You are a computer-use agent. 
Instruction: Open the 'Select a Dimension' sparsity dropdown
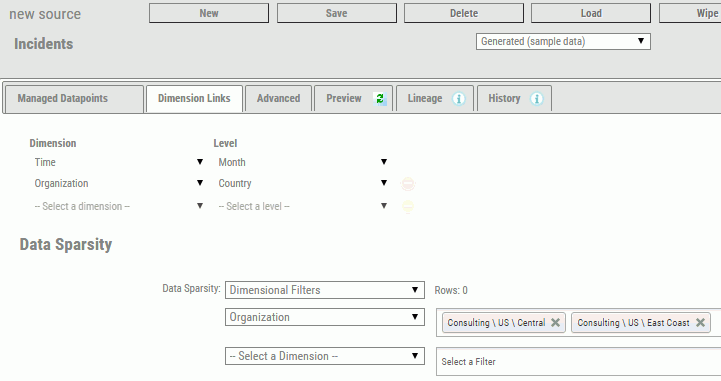325,356
